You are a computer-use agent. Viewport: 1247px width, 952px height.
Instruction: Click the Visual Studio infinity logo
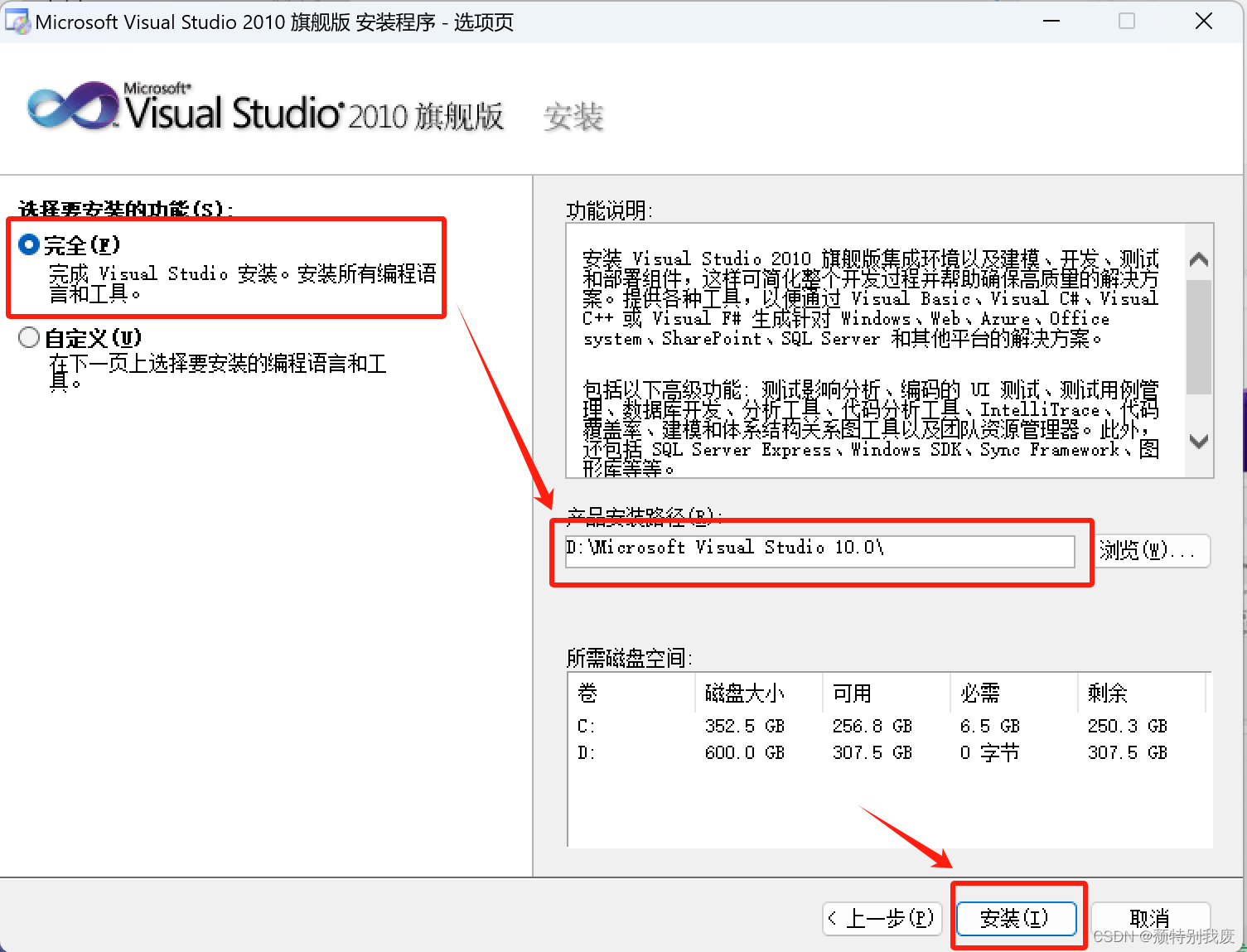pyautogui.click(x=75, y=105)
